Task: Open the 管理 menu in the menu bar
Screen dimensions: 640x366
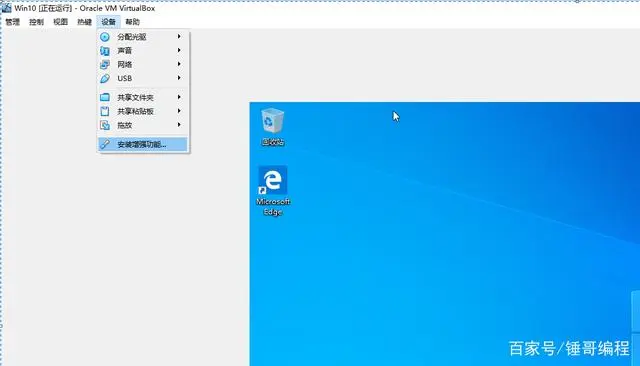Action: click(x=12, y=22)
